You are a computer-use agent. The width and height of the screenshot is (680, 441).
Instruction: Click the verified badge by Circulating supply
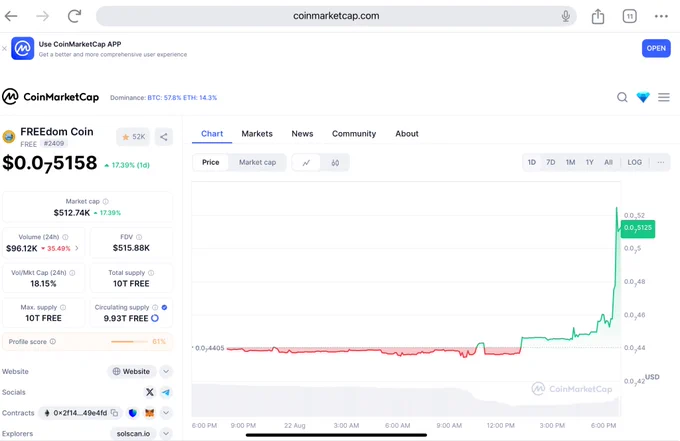164,307
